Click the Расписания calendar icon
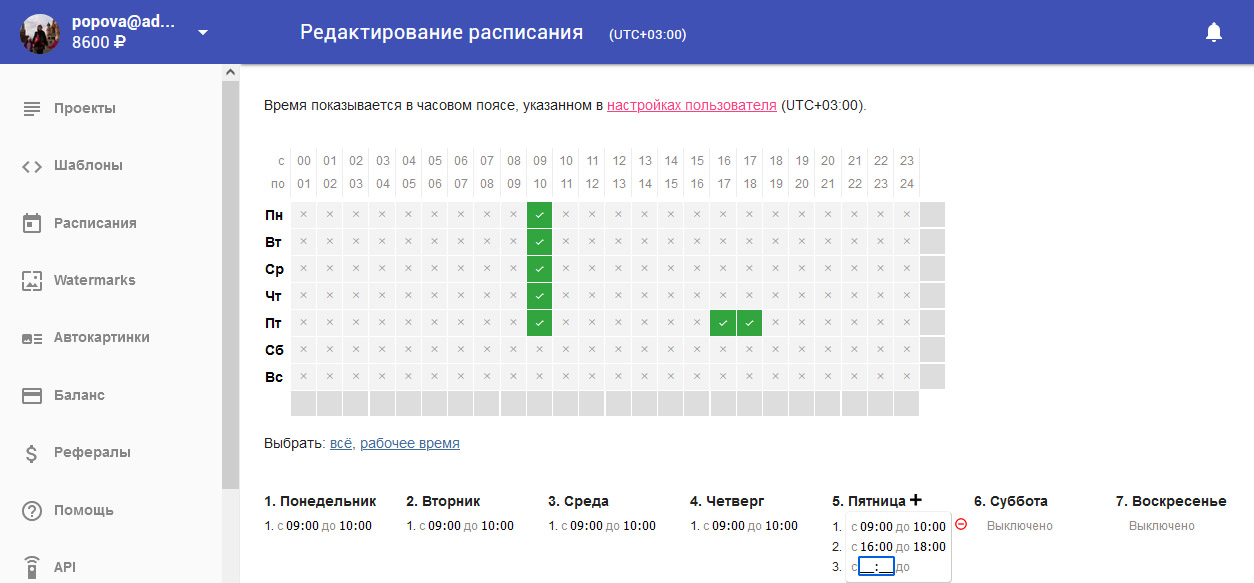The width and height of the screenshot is (1254, 583). [32, 223]
